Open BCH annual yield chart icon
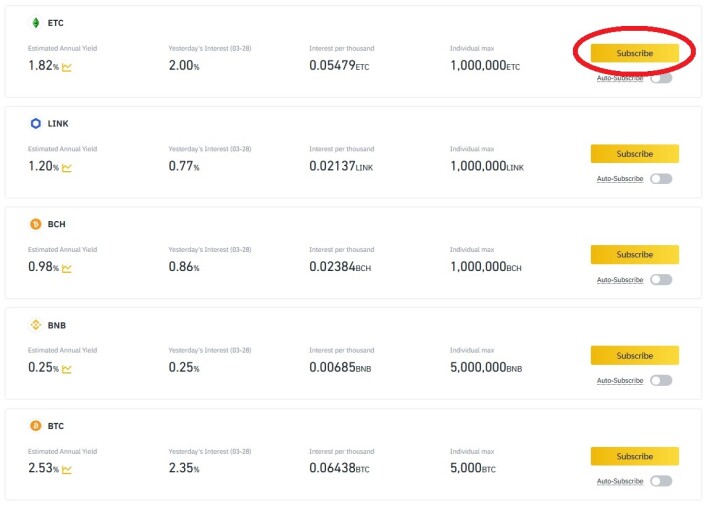The height and width of the screenshot is (505, 710). coord(67,268)
